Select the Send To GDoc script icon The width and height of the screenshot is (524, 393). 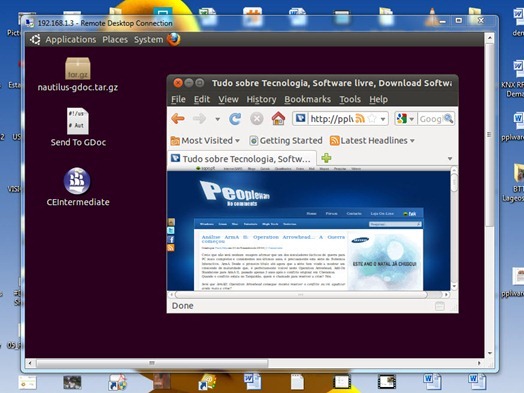pyautogui.click(x=78, y=121)
